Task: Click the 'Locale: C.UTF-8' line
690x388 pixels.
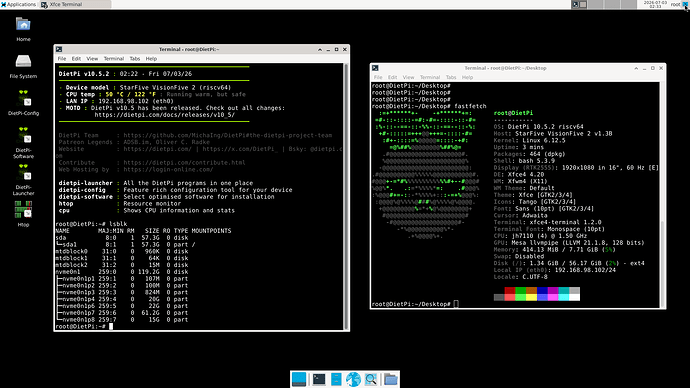Action: 521,277
